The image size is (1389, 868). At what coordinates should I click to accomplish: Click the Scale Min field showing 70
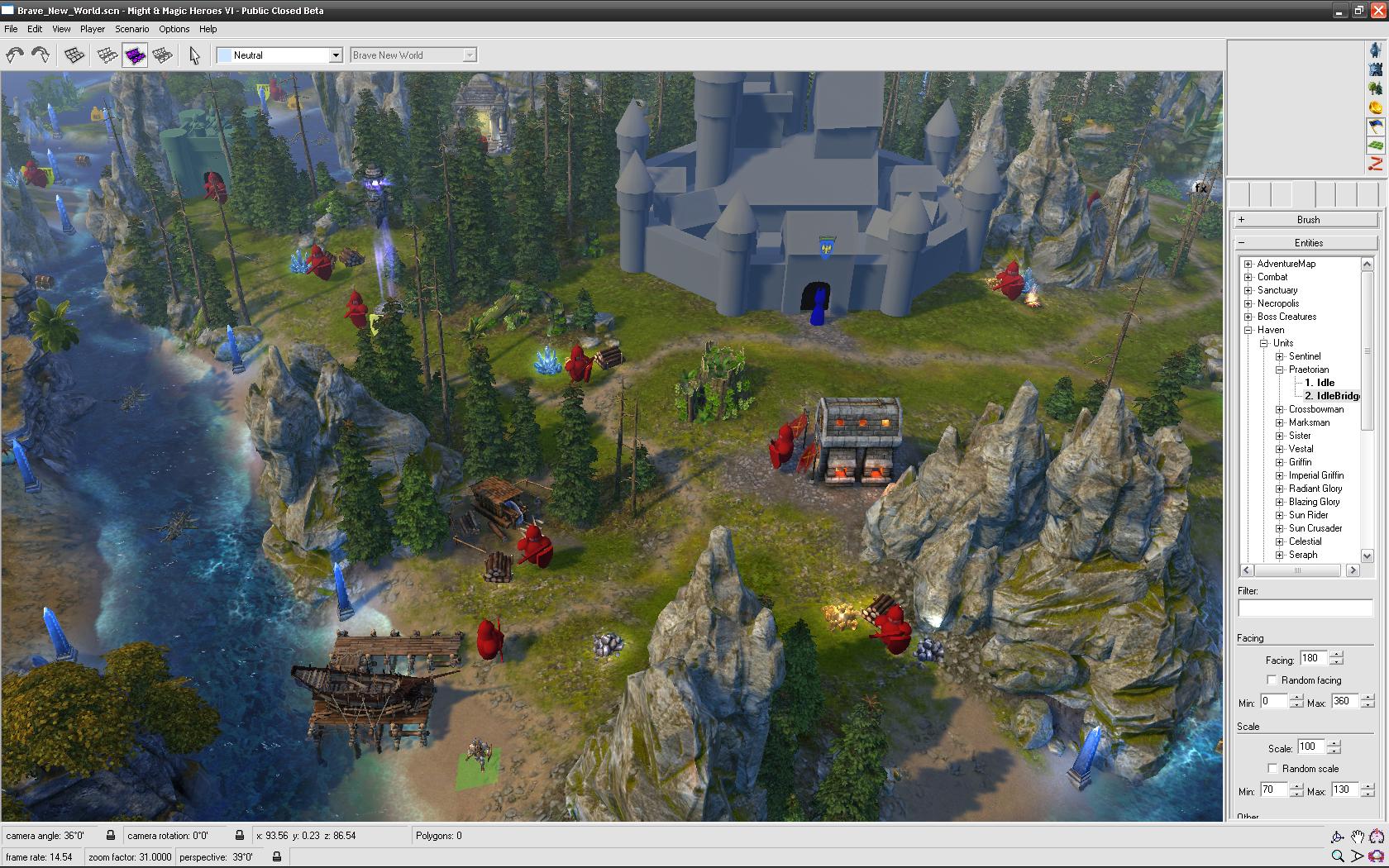(1273, 789)
